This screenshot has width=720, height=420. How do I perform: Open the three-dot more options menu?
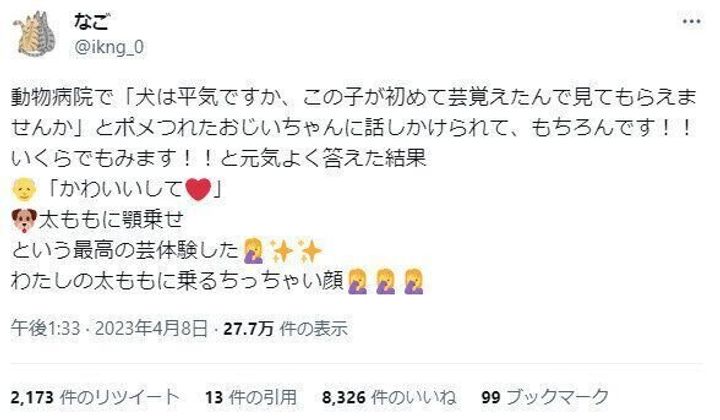coord(691,21)
